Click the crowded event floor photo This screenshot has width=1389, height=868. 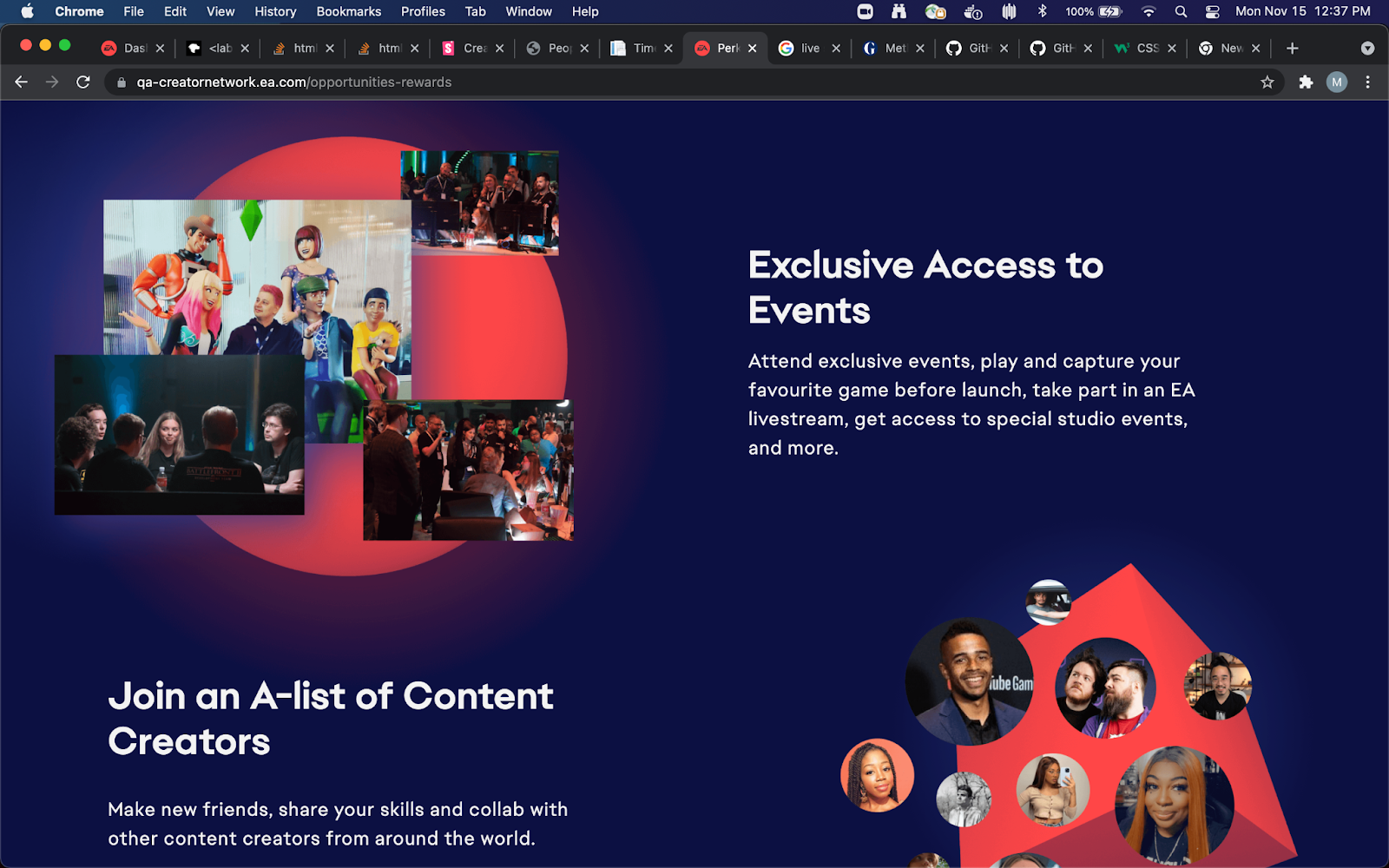point(468,470)
